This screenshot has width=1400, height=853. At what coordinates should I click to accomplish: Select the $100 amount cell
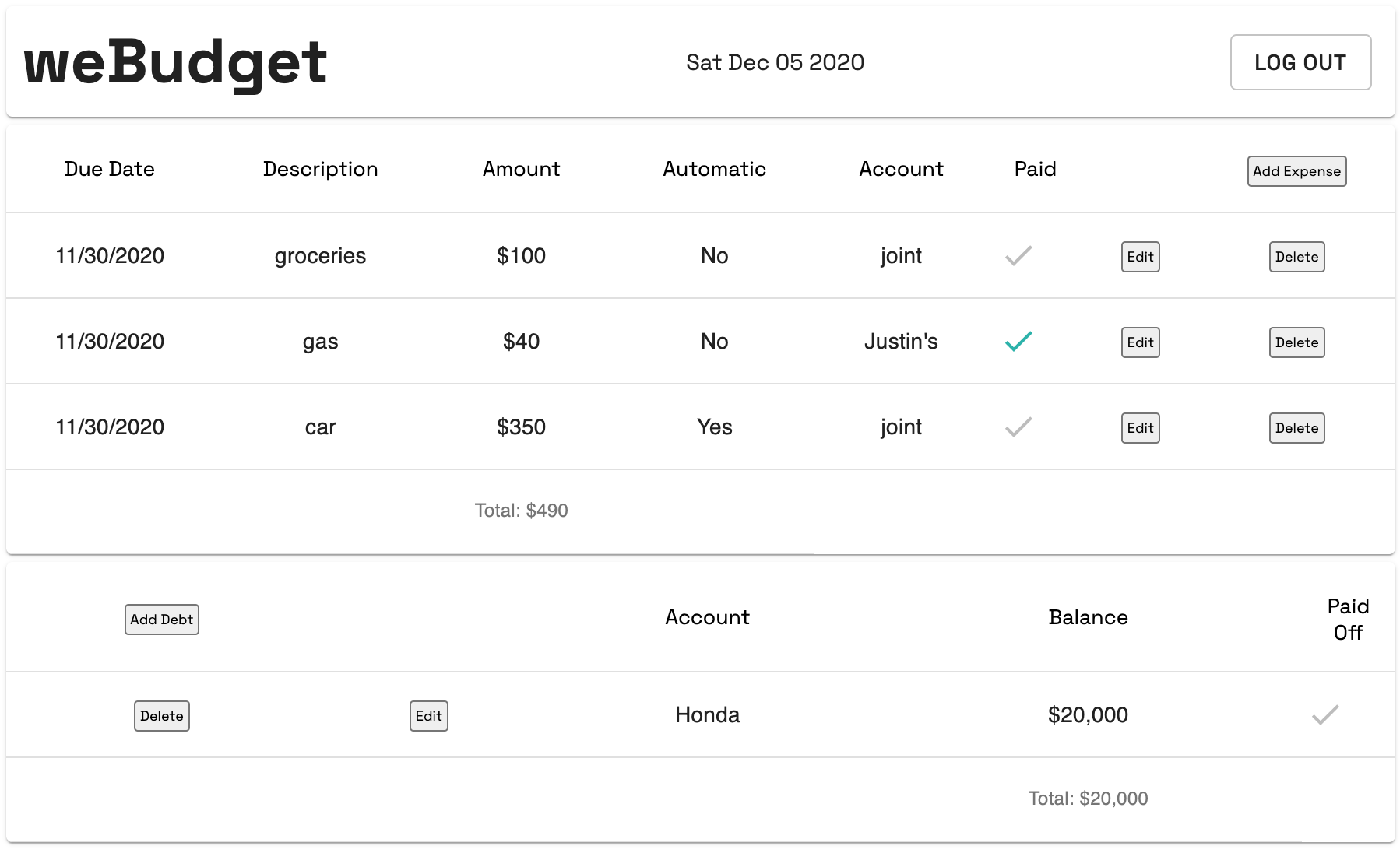521,256
